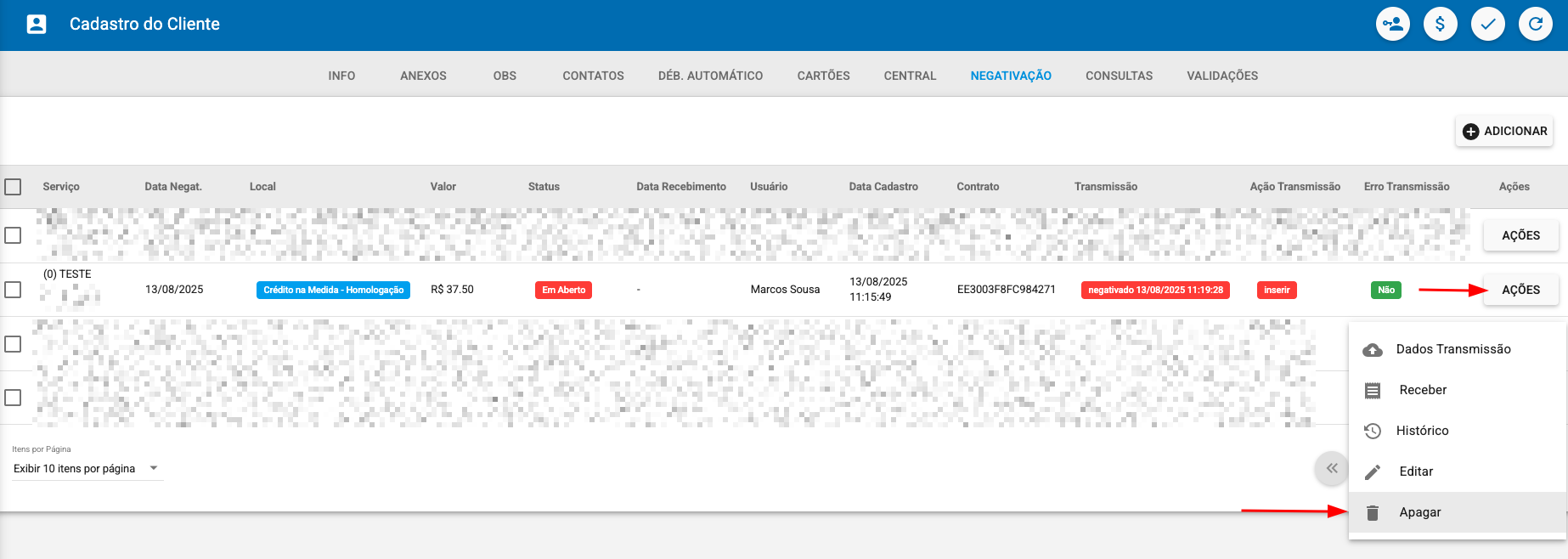Click the inserir action badge
The image size is (1568, 559).
[x=1277, y=290]
